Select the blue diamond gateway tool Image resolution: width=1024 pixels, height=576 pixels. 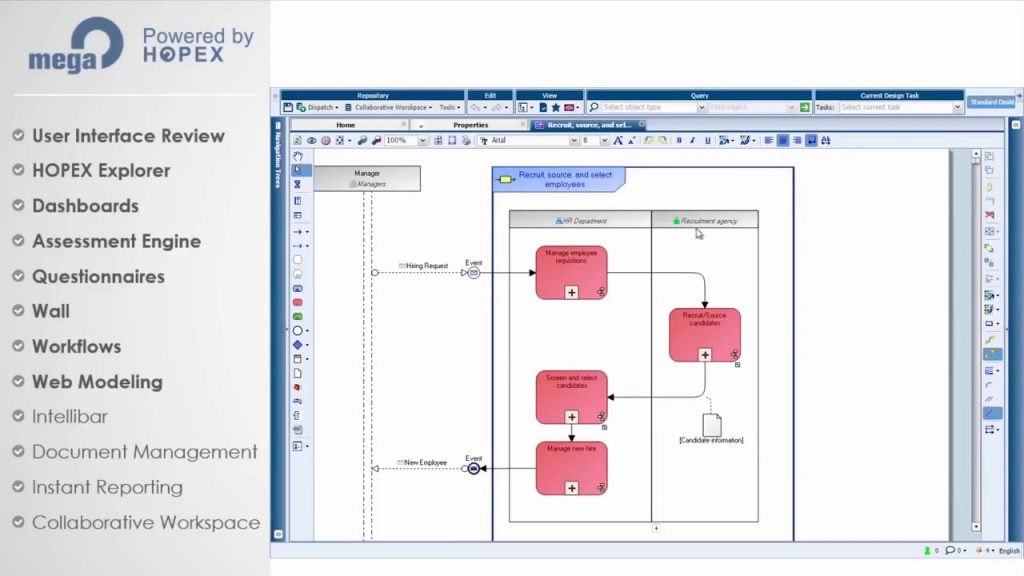click(298, 345)
